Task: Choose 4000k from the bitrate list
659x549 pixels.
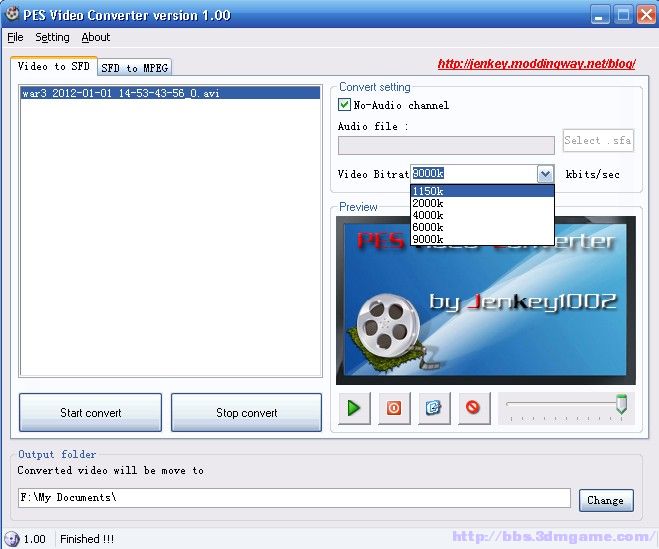Action: coord(482,215)
